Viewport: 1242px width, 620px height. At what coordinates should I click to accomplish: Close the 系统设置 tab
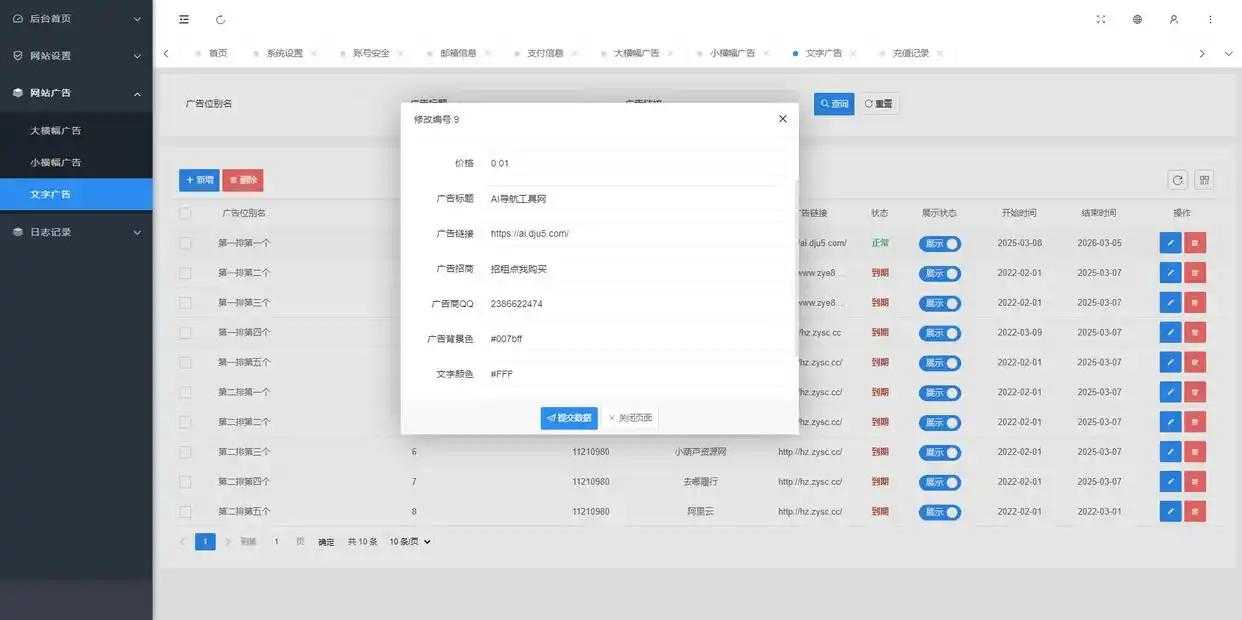click(x=314, y=54)
